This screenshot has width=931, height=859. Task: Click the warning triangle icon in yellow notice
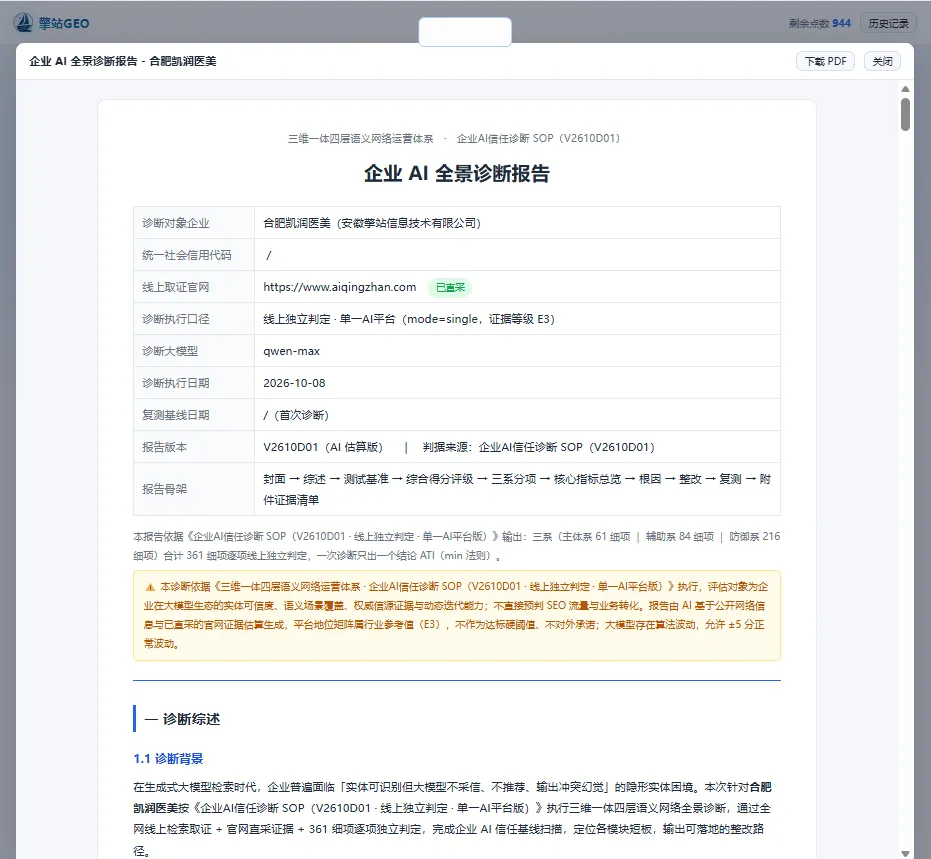point(150,587)
